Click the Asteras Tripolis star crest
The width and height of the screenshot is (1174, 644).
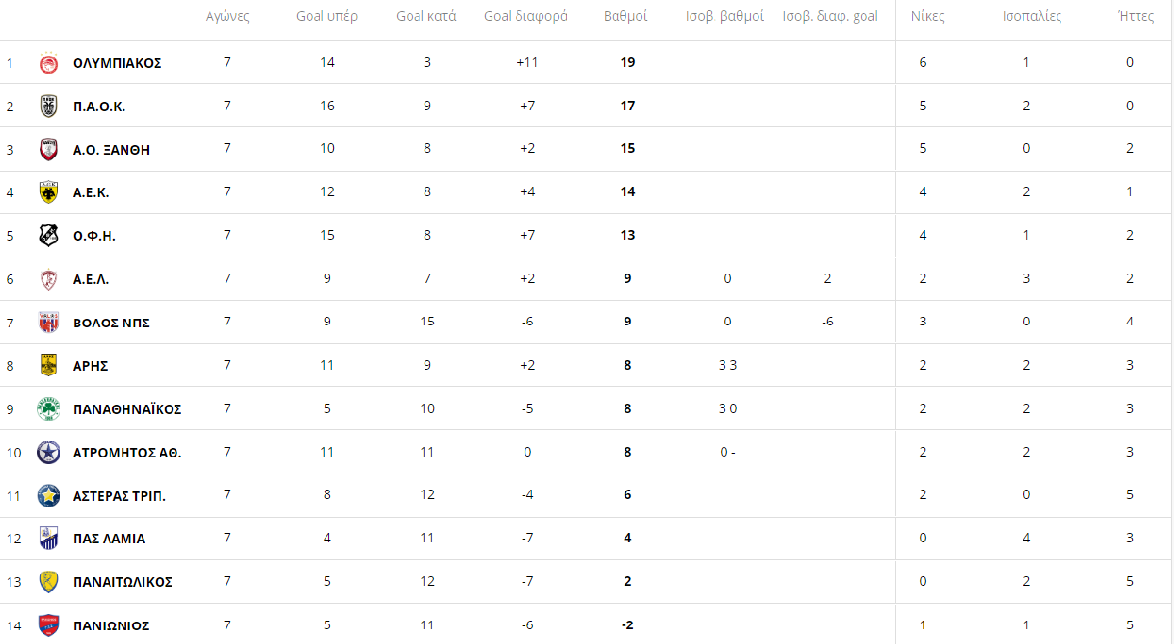tap(48, 495)
